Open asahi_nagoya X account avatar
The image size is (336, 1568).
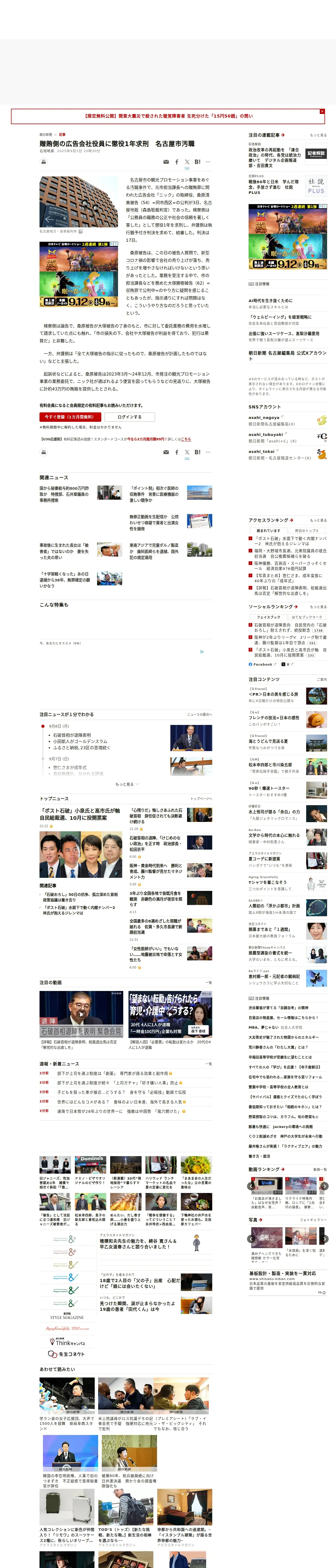pyautogui.click(x=321, y=420)
